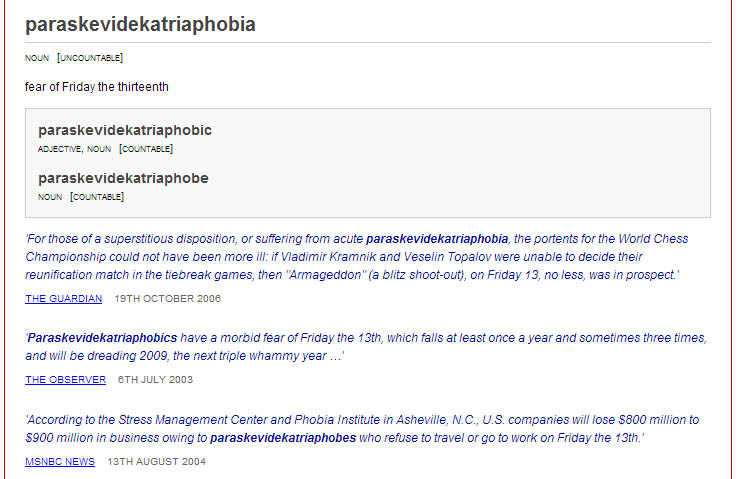Click bold paraskevidekatriaphobia in the Guardian quote

[438, 239]
